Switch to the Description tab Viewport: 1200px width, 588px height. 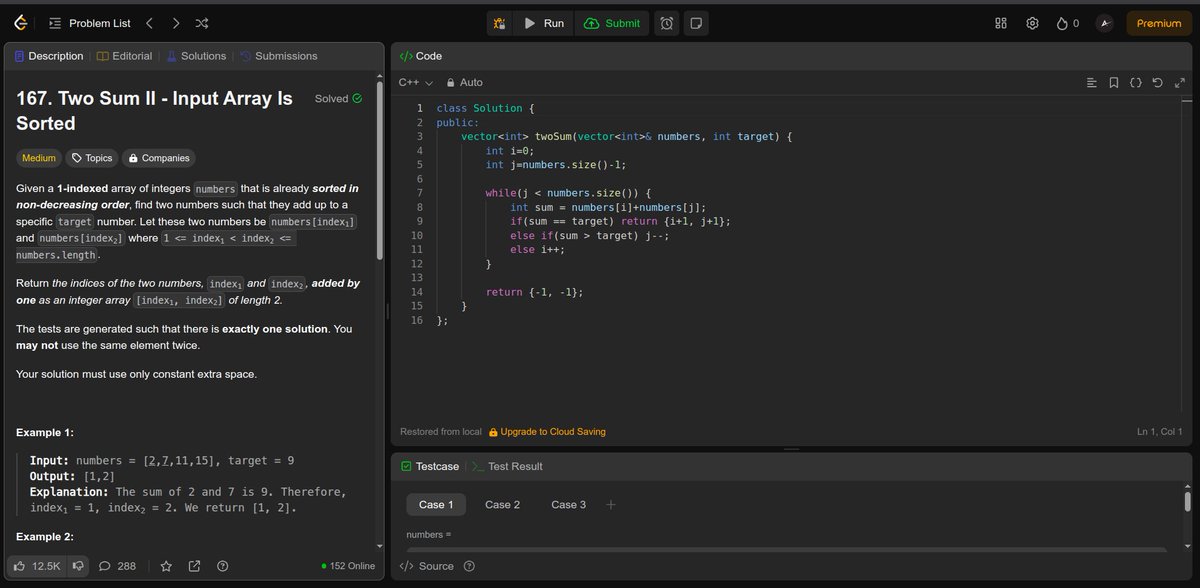49,56
